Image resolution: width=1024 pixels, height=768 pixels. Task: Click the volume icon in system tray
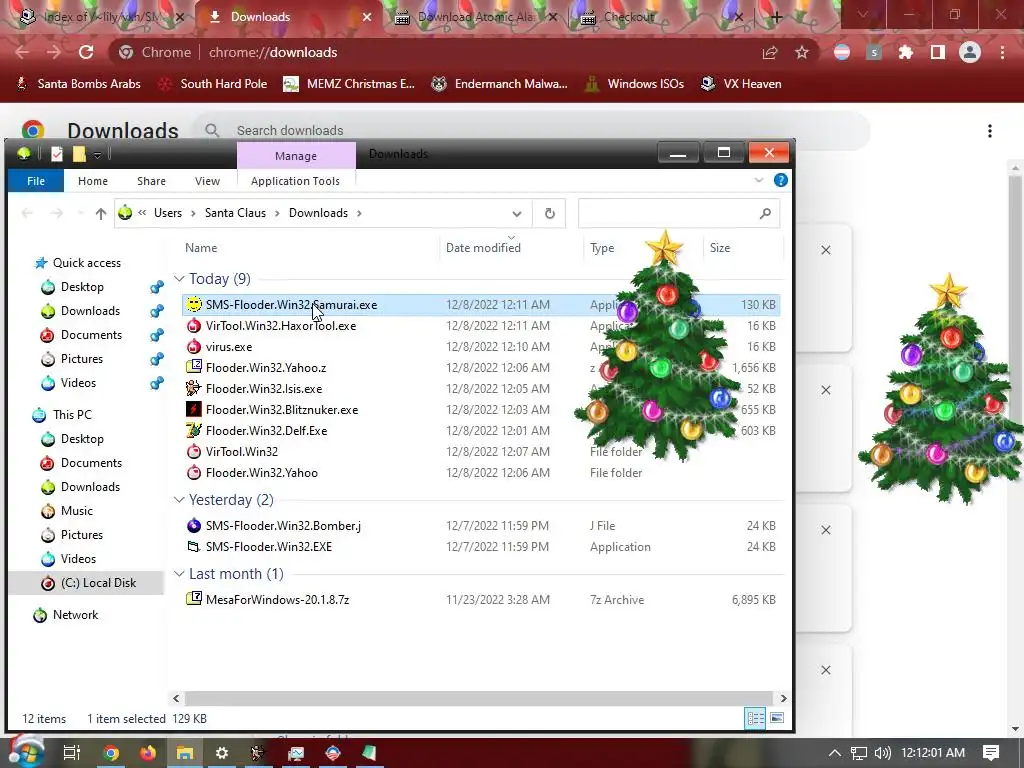tap(882, 753)
